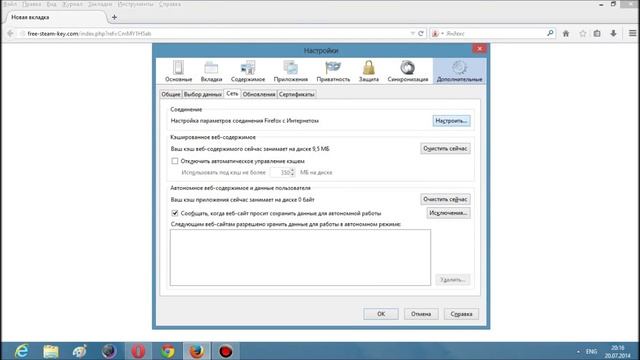The width and height of the screenshot is (640, 360).
Task: Open Chrome from the taskbar
Action: coord(167,351)
